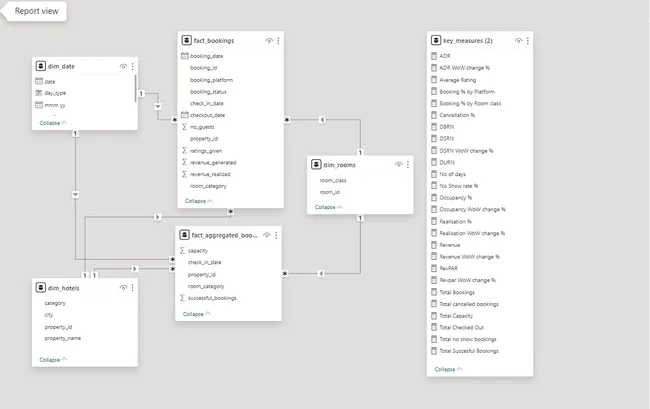Screen dimensions: 650x409
Task: Click the day_type calculated column icon
Action: point(39,93)
